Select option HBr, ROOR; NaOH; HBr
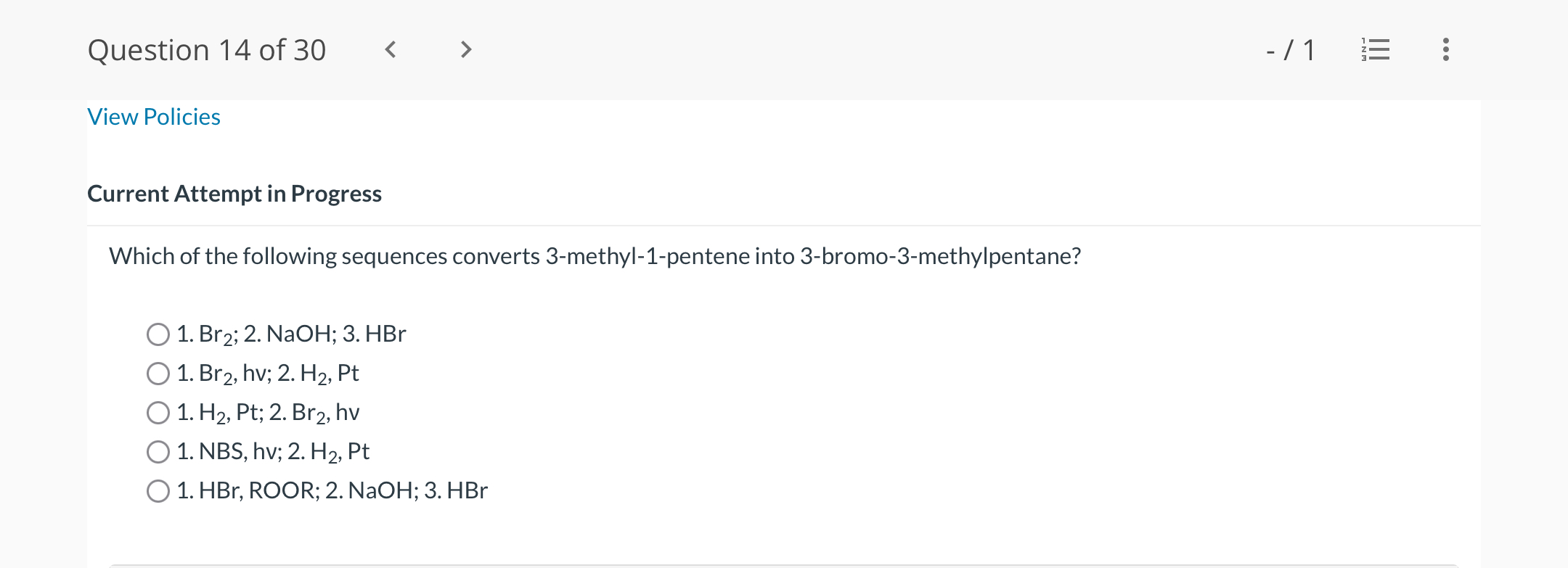The image size is (1568, 568). click(158, 491)
